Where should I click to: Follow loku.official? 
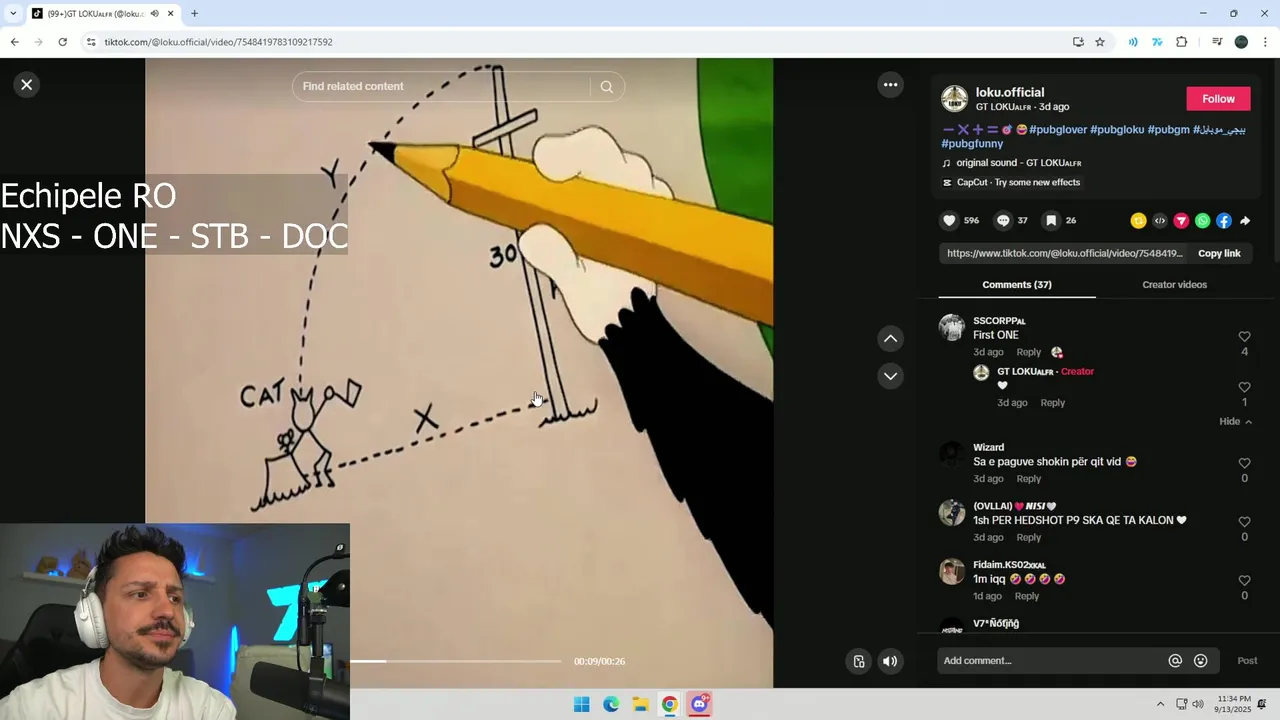(x=1218, y=99)
